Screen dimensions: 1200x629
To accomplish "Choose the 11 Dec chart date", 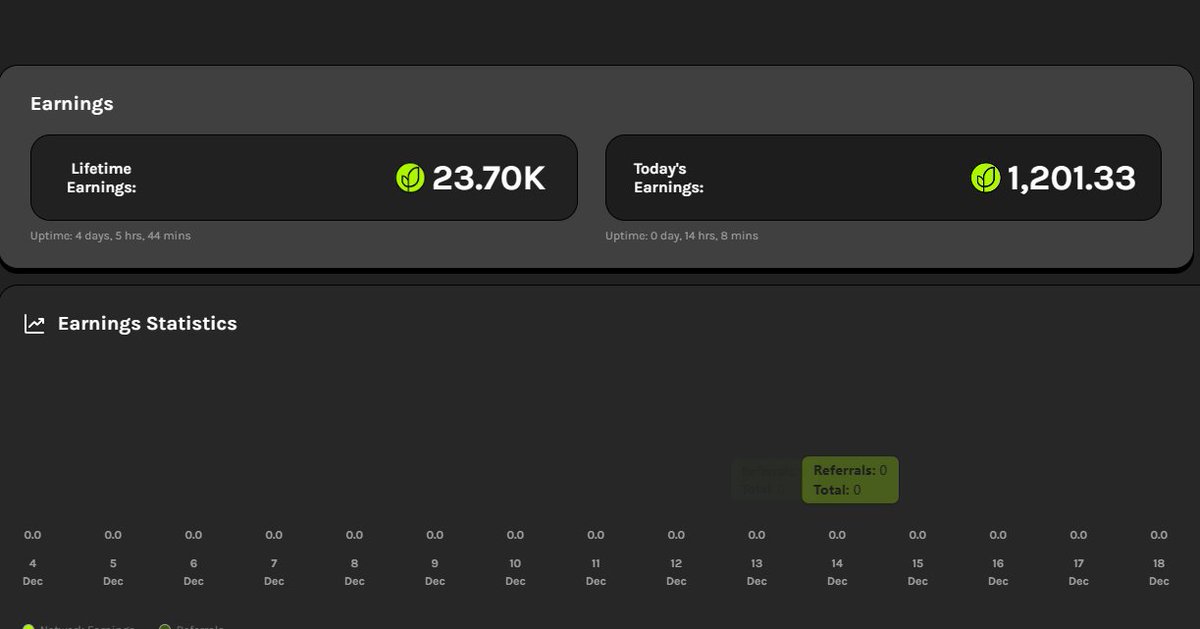I will pos(596,572).
